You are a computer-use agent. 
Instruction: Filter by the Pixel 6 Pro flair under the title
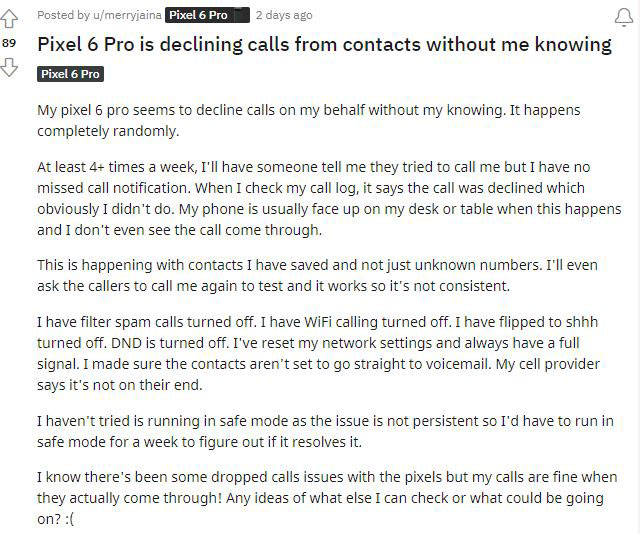[70, 74]
